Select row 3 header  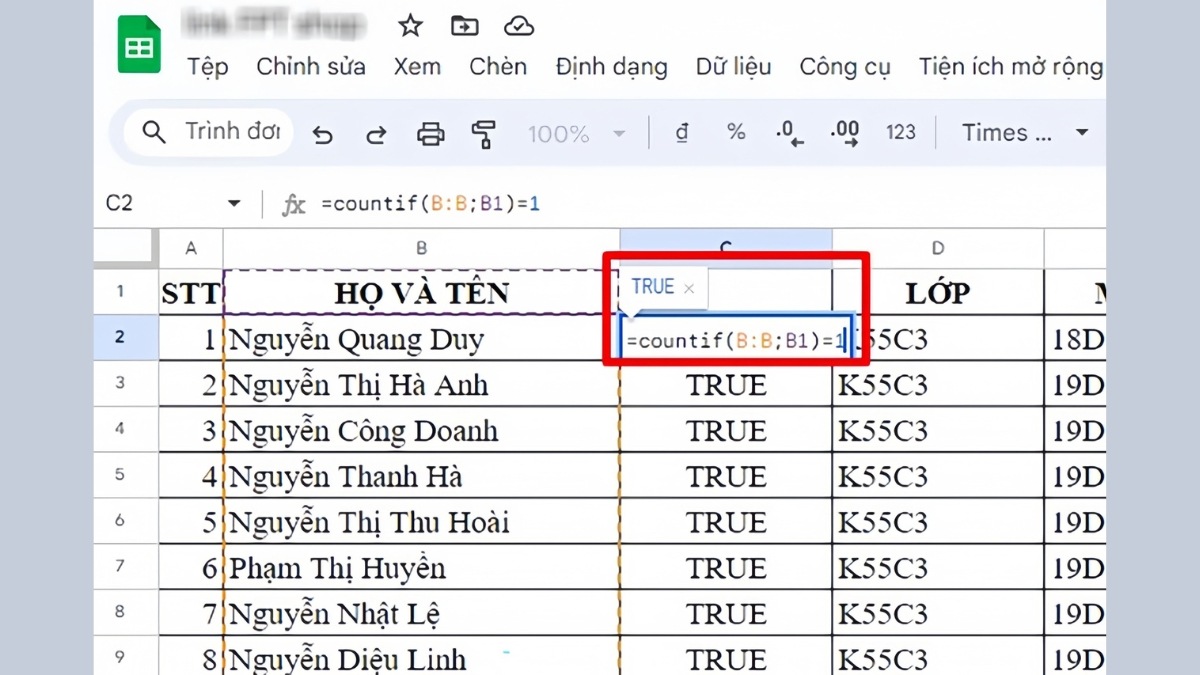(x=121, y=384)
